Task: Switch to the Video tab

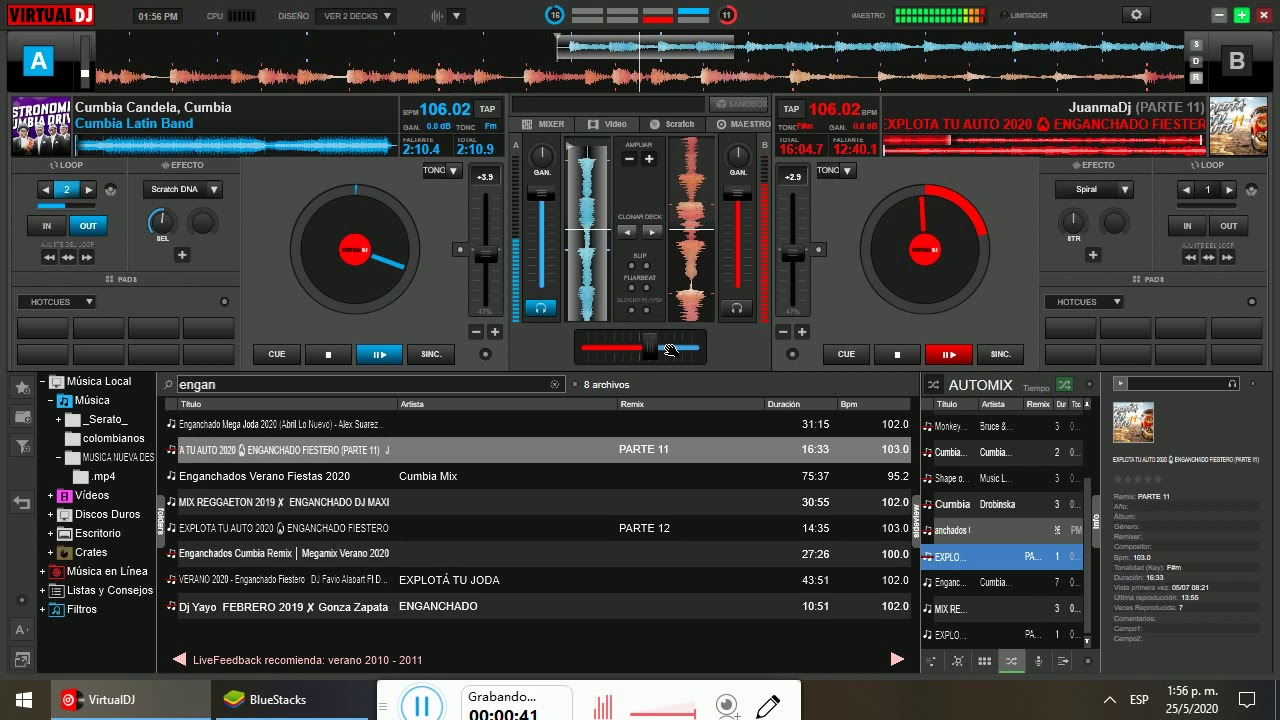Action: click(607, 124)
